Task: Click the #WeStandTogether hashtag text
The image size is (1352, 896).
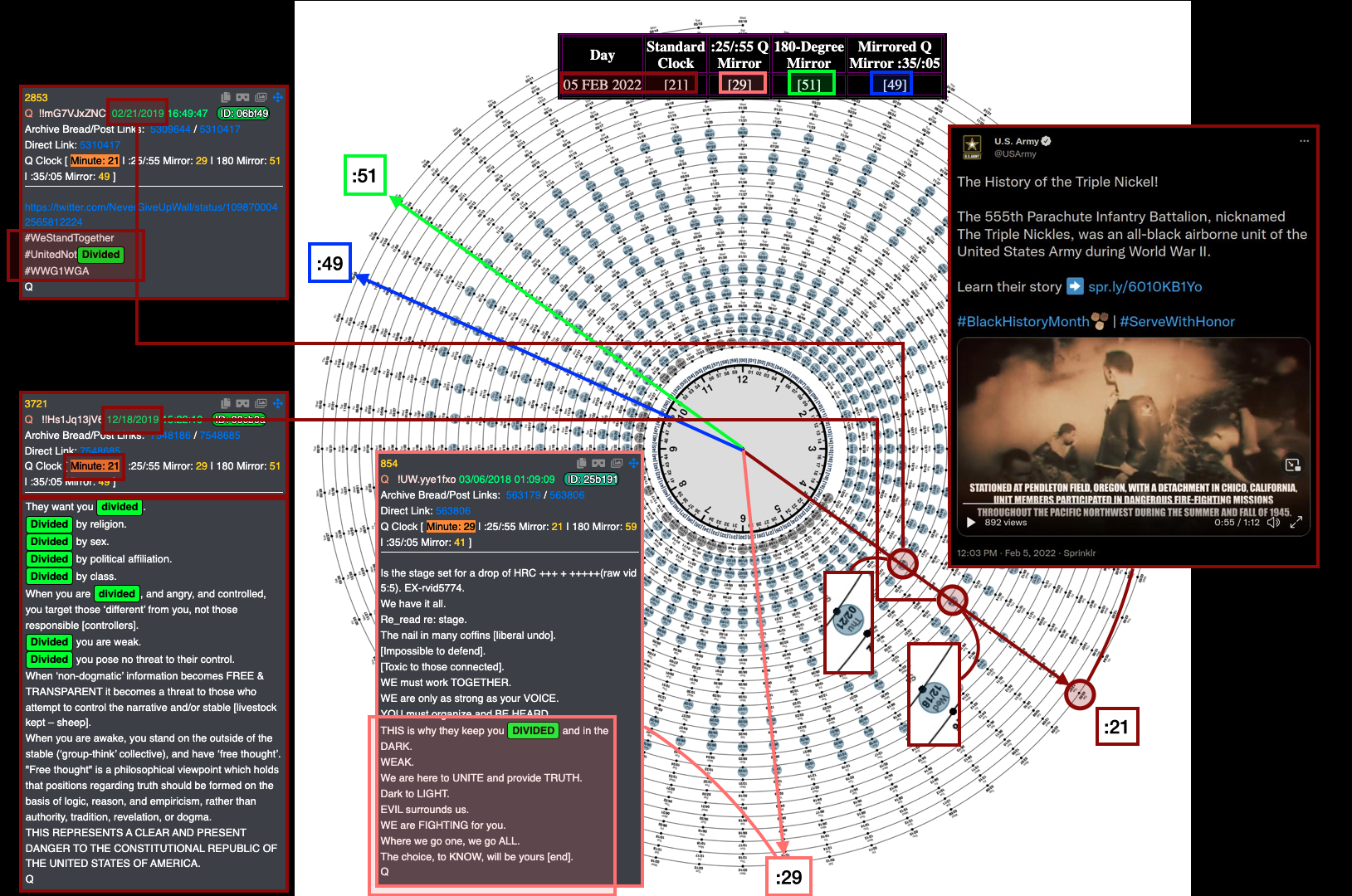Action: click(70, 238)
